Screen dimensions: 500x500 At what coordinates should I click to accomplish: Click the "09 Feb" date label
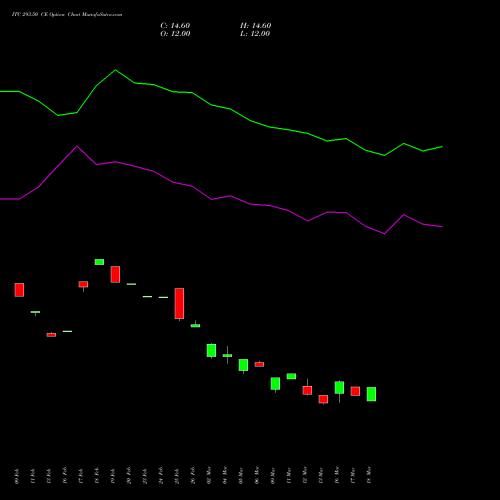click(17, 476)
